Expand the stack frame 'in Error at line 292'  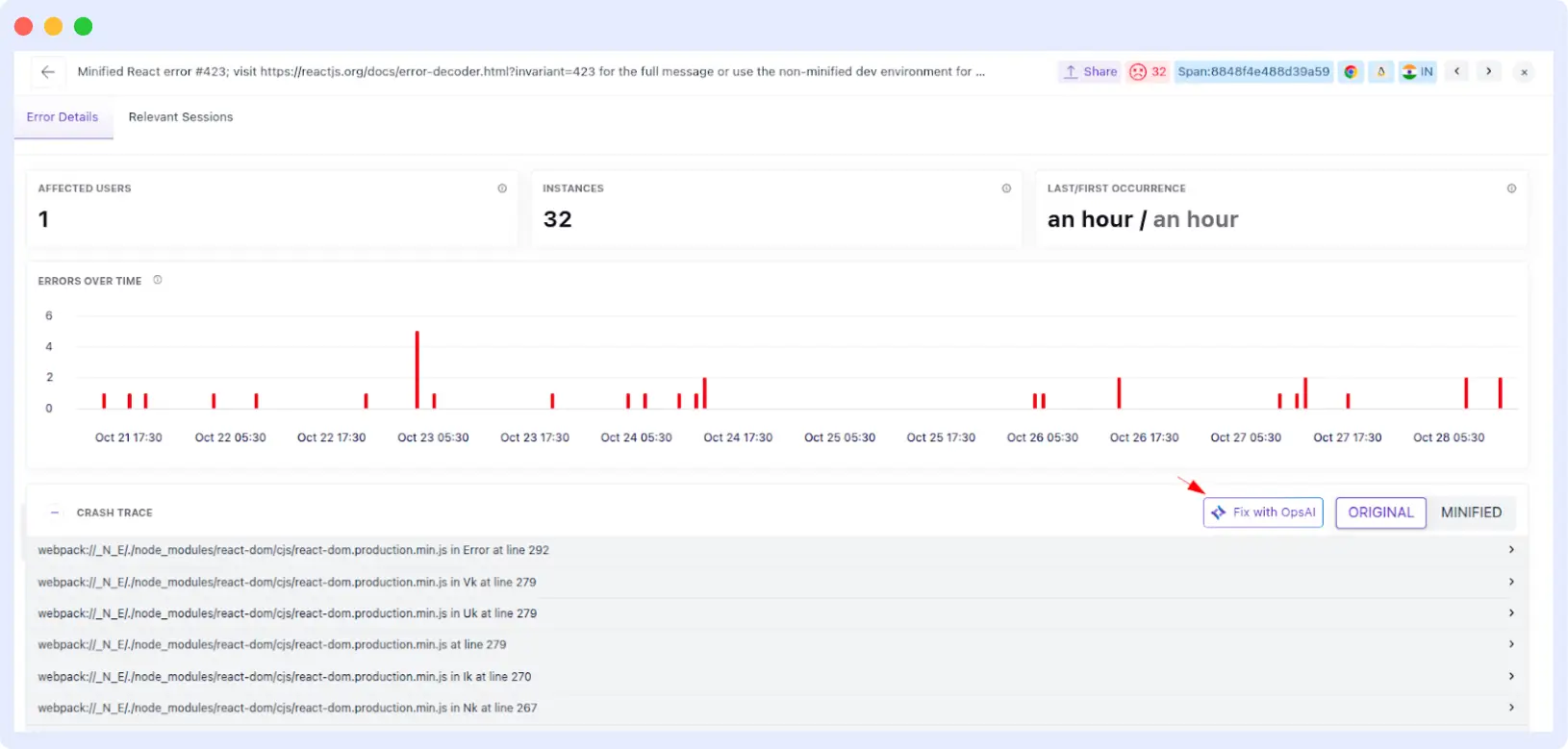(x=1511, y=550)
